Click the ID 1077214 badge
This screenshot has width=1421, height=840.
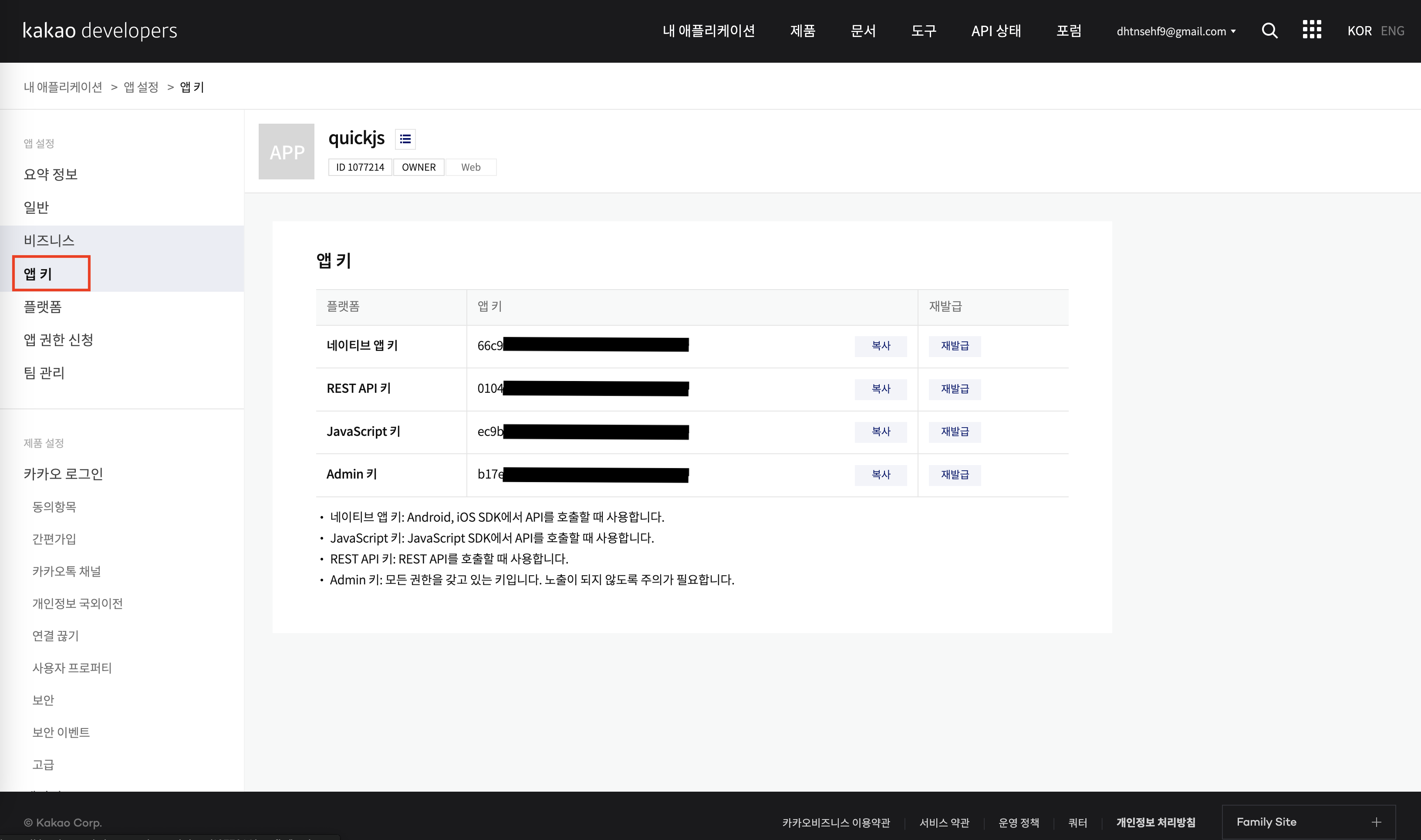pyautogui.click(x=360, y=167)
